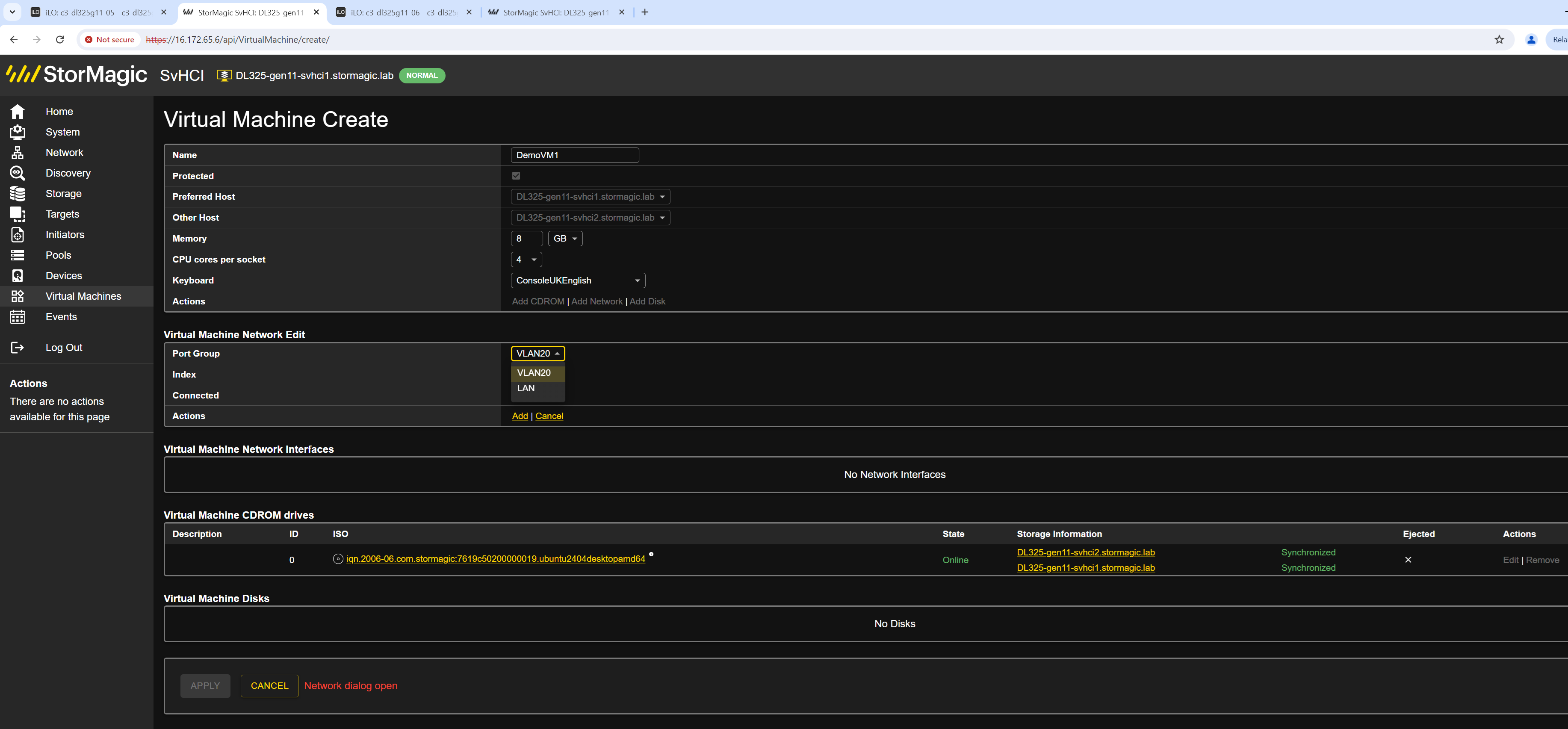The image size is (1568, 729).
Task: Click the Memory value input field
Action: point(526,239)
